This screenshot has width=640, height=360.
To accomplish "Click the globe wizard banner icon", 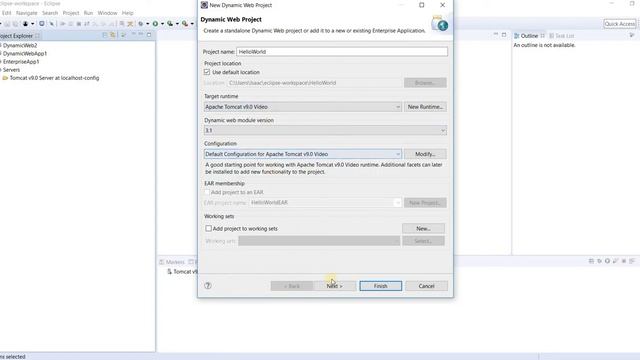I will point(440,24).
